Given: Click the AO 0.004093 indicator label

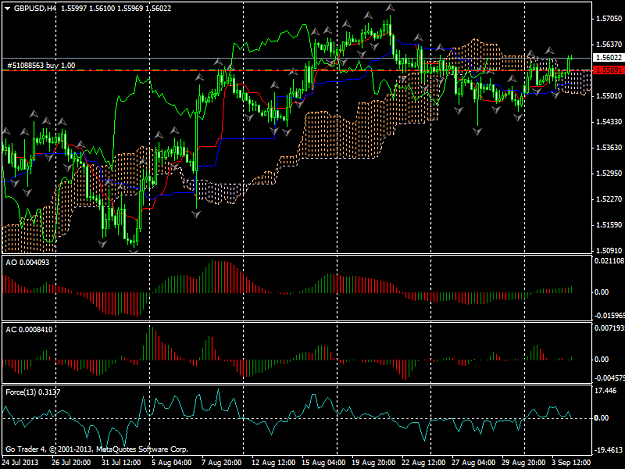Looking at the screenshot, I should pyautogui.click(x=28, y=262).
